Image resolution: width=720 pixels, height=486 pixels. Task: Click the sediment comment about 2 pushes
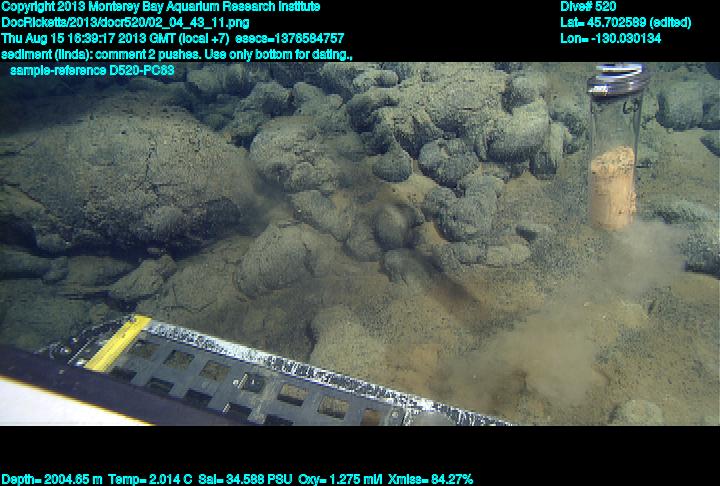click(177, 55)
